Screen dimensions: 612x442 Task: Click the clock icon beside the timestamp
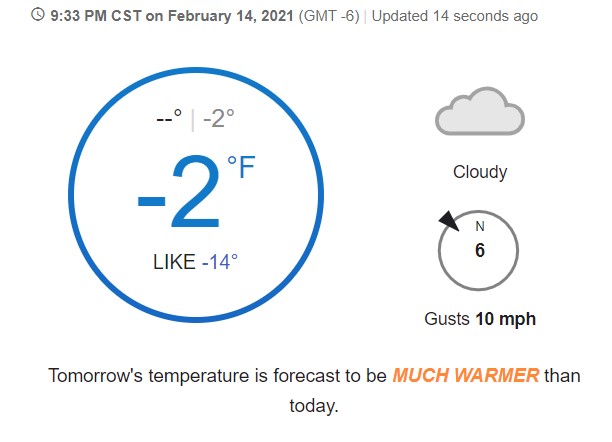coord(37,15)
